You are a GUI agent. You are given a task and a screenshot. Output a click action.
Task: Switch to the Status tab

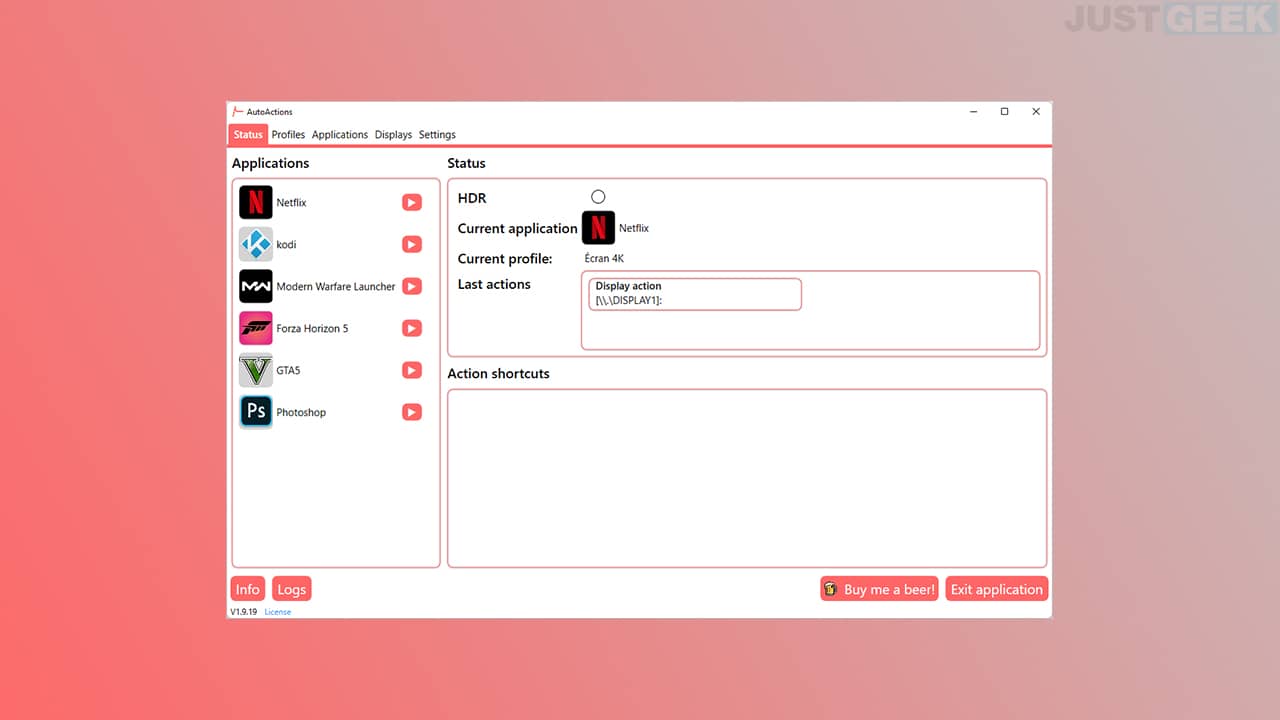click(x=248, y=135)
